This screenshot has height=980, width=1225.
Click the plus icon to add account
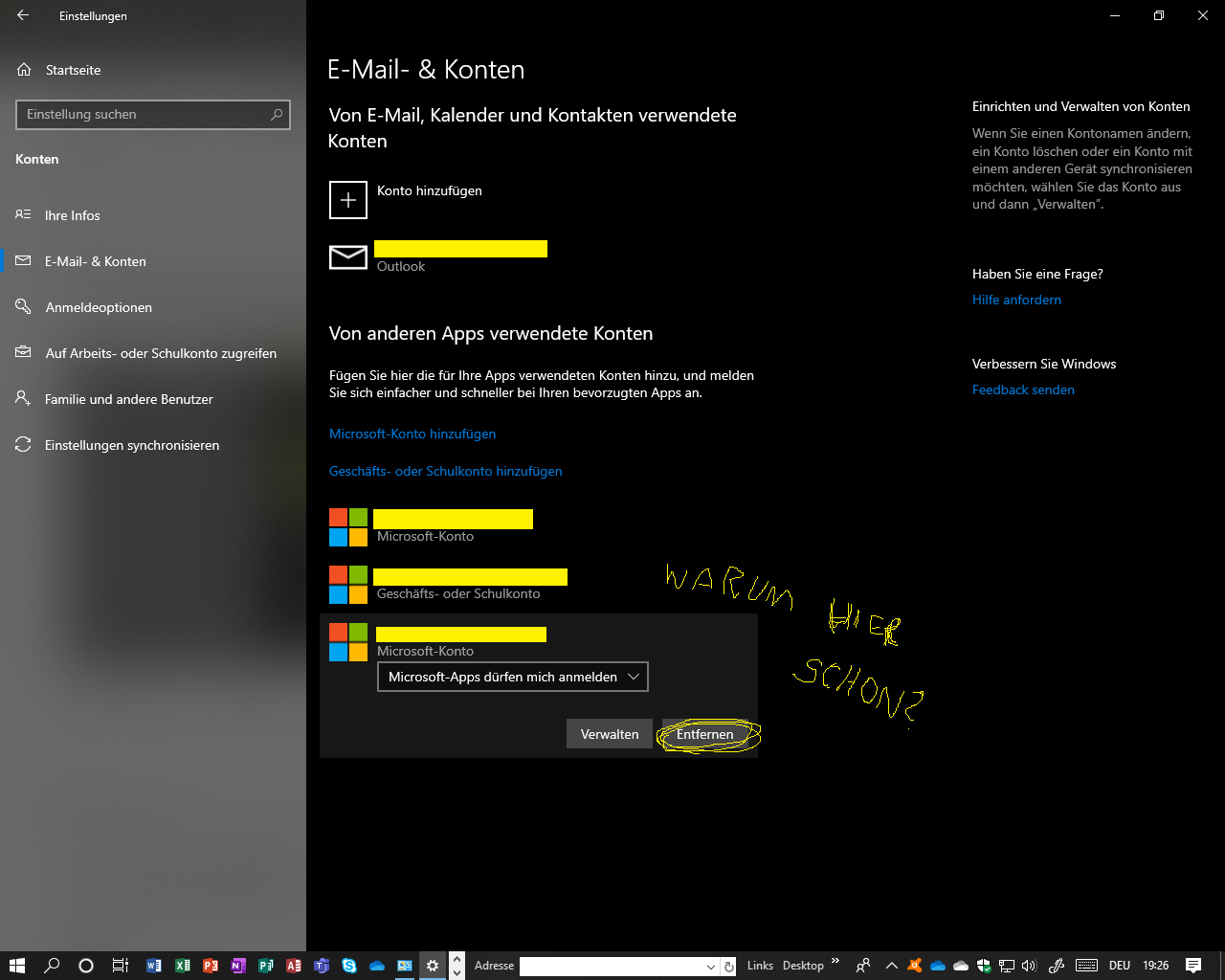[348, 200]
